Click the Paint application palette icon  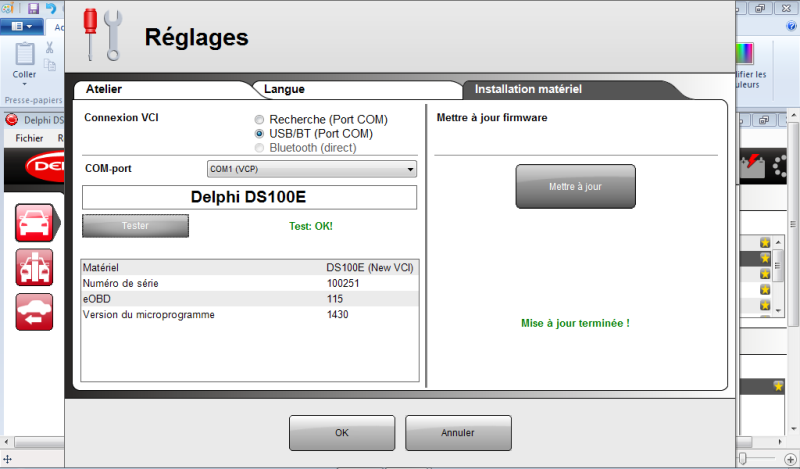coord(7,8)
